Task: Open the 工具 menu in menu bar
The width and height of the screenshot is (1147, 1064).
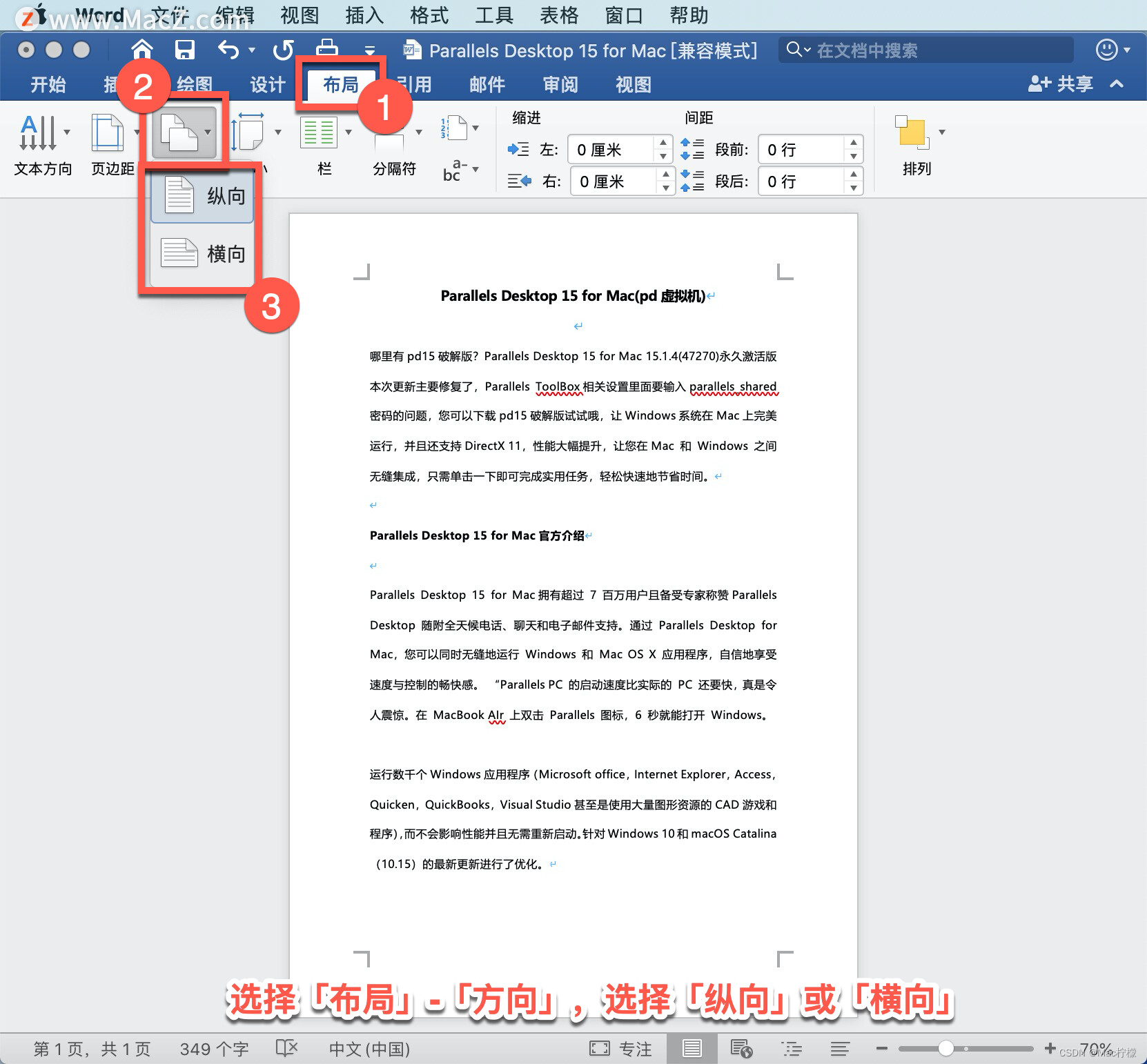Action: click(494, 15)
